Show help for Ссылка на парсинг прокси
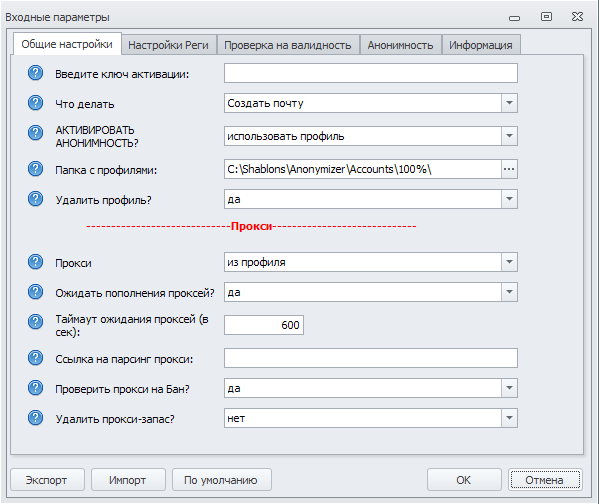 (36, 358)
